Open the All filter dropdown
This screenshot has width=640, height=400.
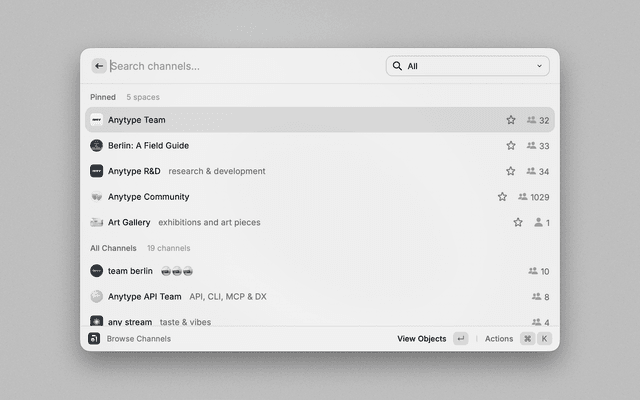tap(467, 66)
